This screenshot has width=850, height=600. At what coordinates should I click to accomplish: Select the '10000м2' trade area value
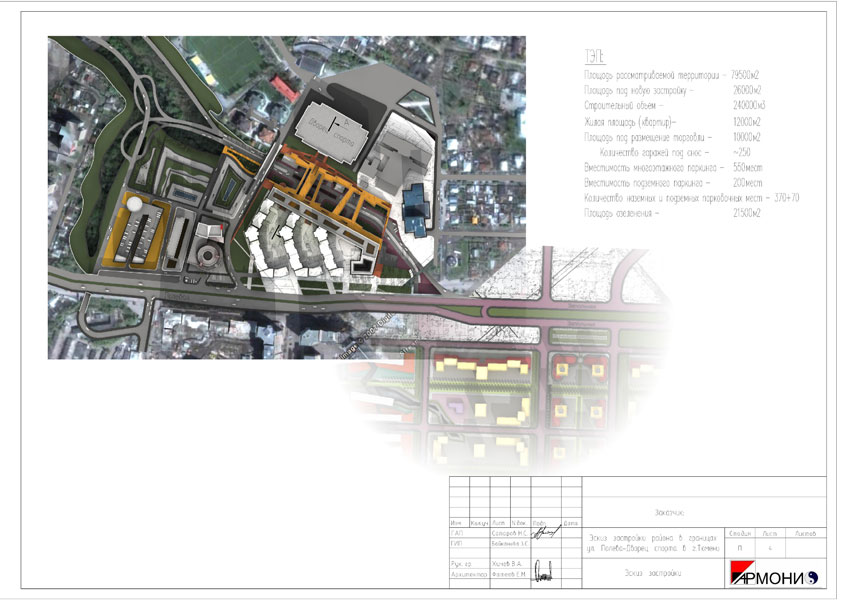(747, 137)
